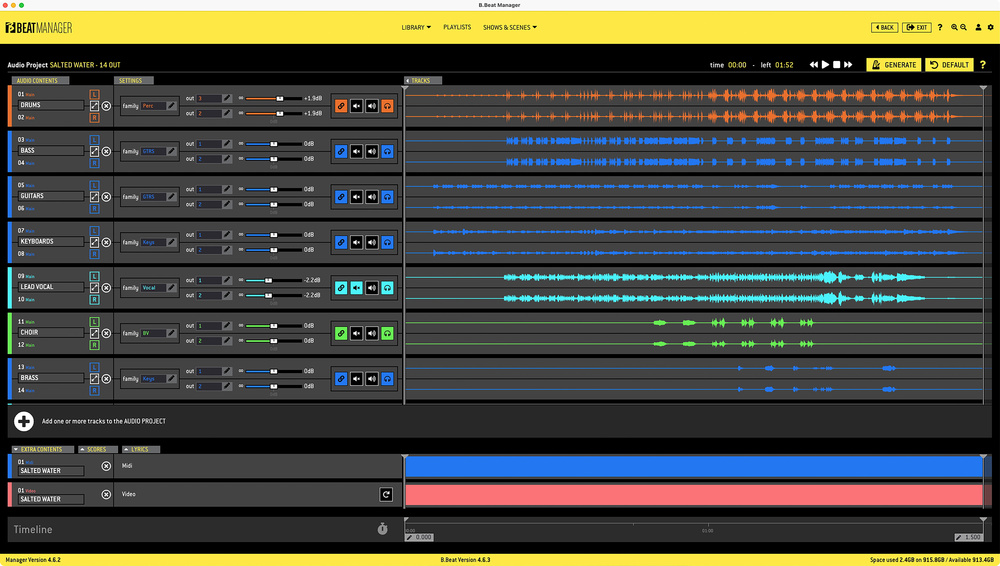
Task: Click the pencil icon beside the Perc family field
Action: pyautogui.click(x=171, y=105)
